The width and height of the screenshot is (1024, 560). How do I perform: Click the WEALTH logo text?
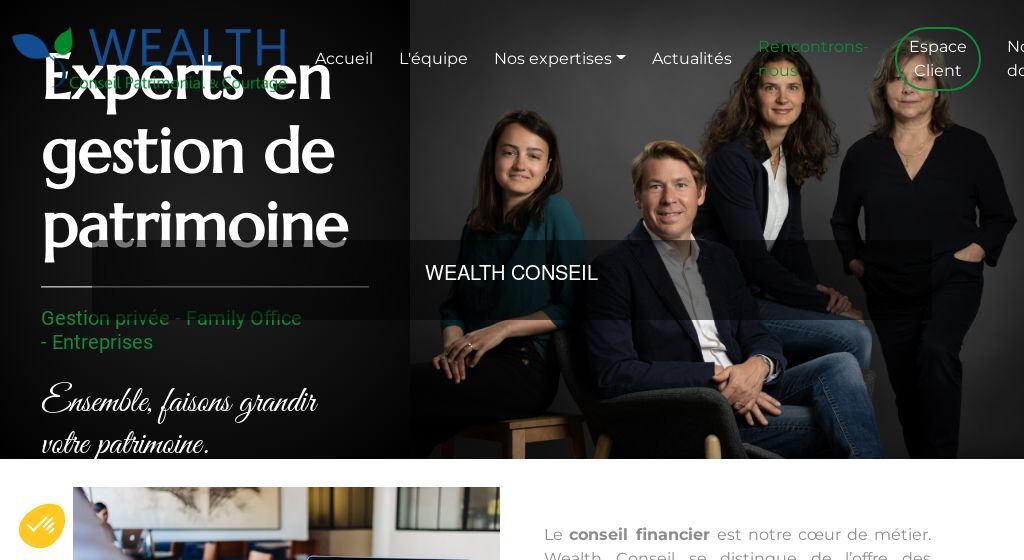(x=187, y=48)
